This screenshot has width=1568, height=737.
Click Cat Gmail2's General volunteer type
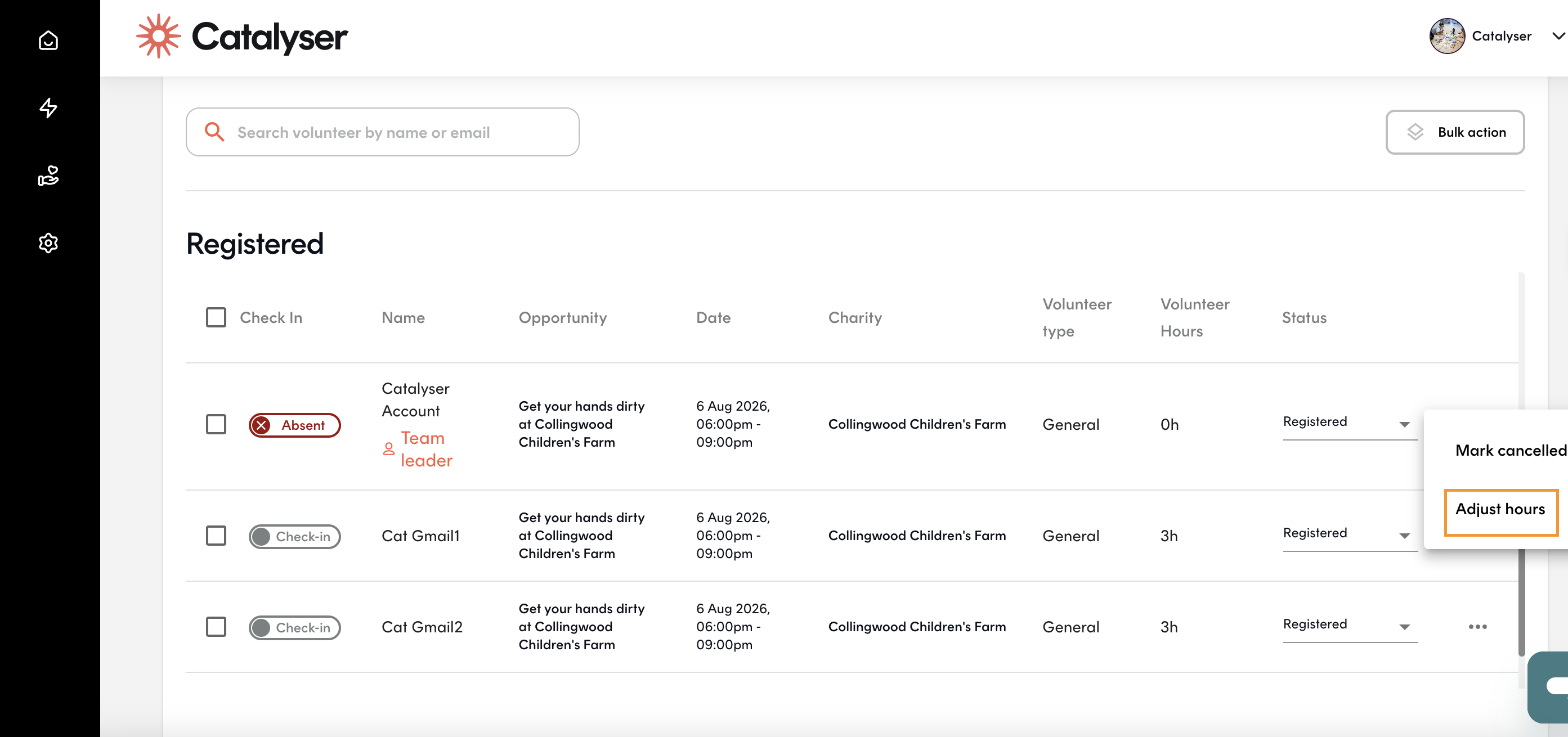[x=1070, y=627]
